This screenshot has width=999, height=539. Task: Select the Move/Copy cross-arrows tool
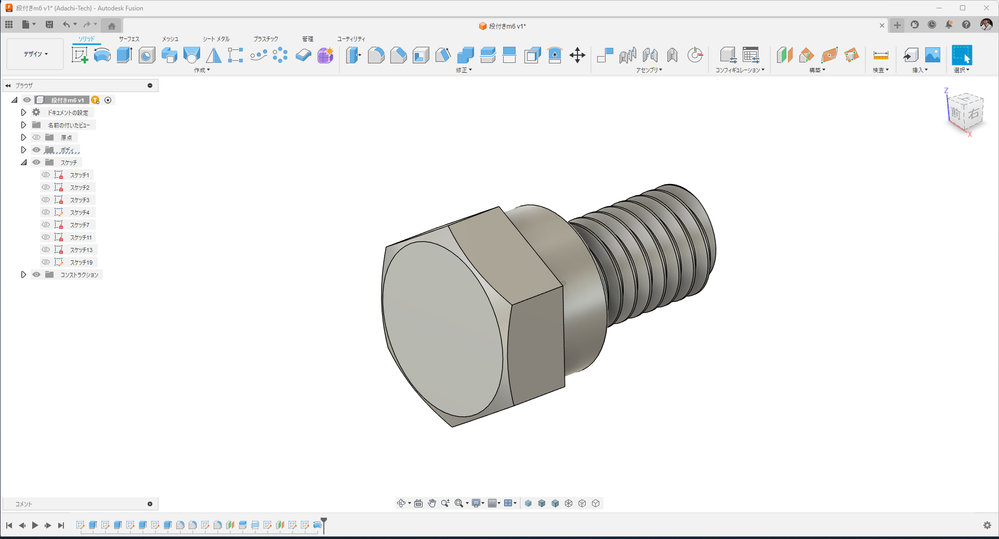point(577,55)
